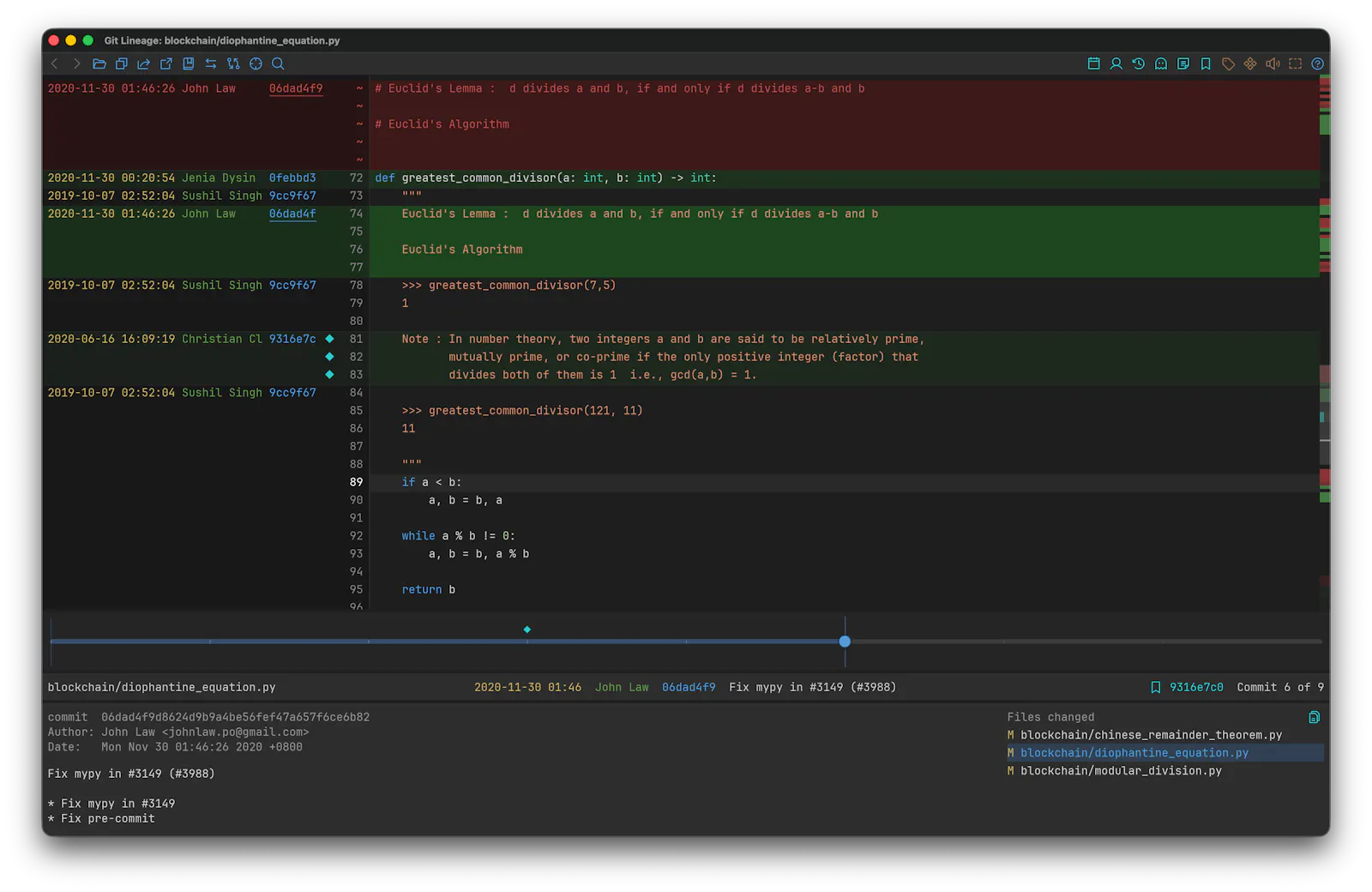Toggle the speaker sound icon
Image resolution: width=1372 pixels, height=892 pixels.
[1273, 63]
